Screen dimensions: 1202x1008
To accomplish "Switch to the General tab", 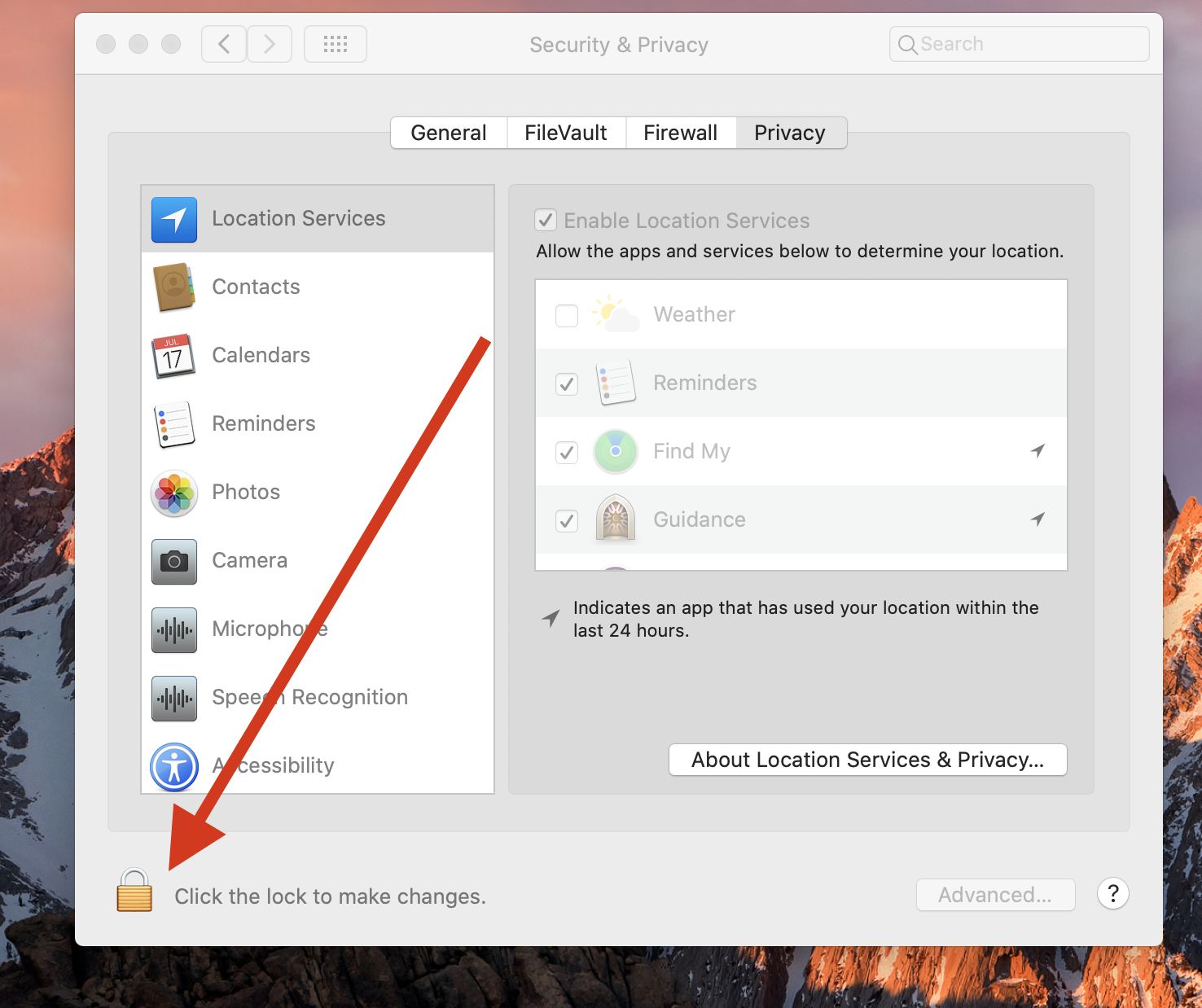I will (449, 133).
